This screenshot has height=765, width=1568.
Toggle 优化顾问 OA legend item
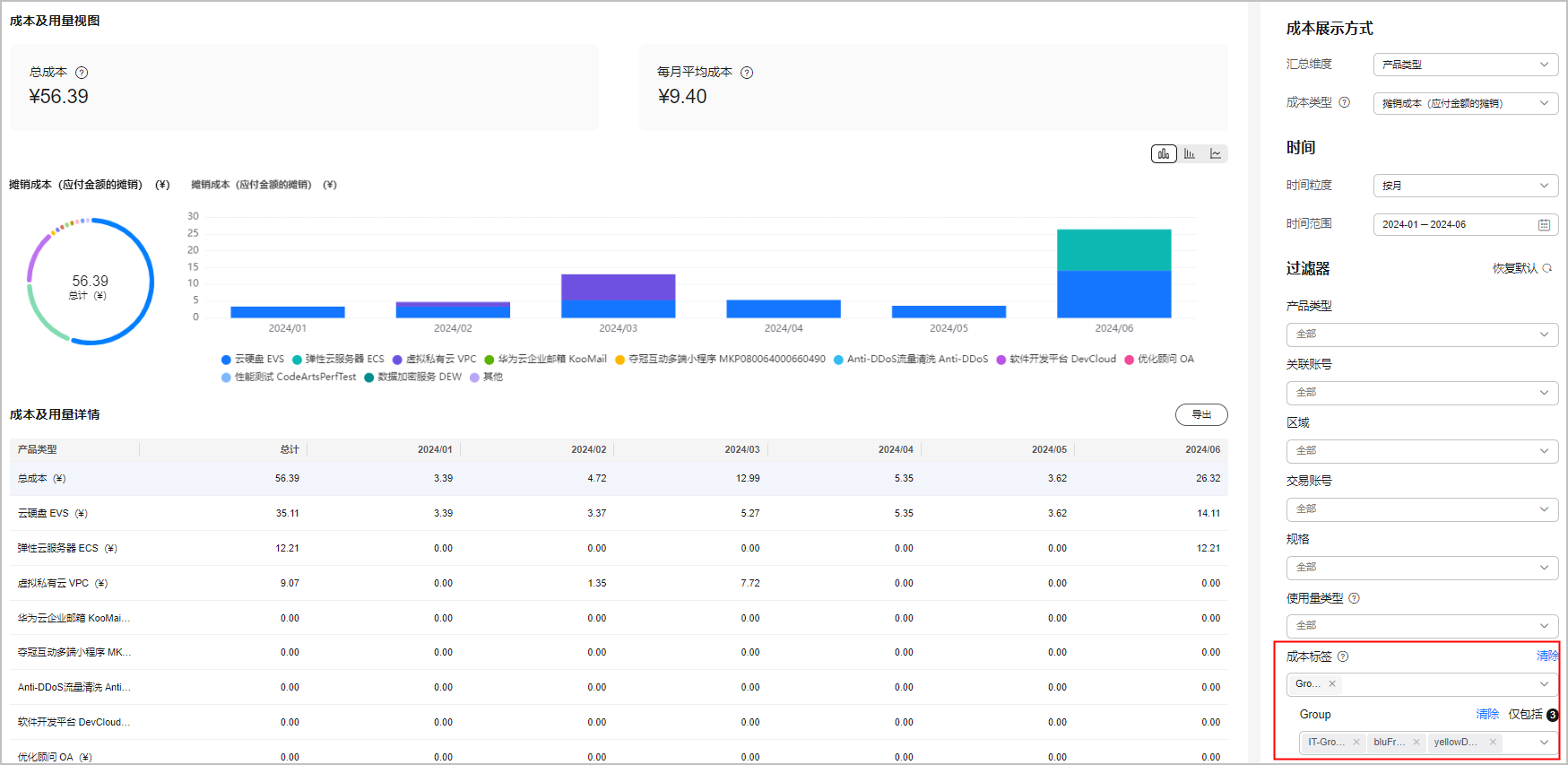point(1159,359)
